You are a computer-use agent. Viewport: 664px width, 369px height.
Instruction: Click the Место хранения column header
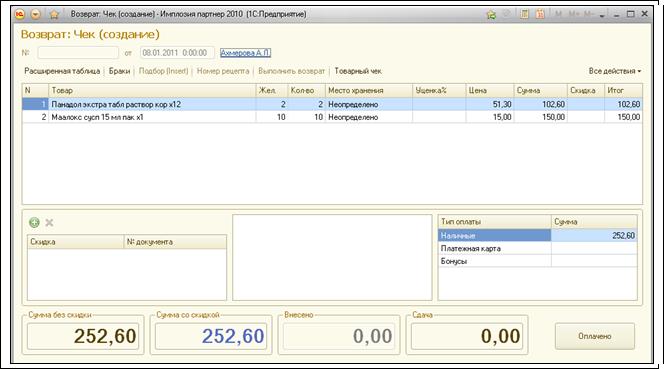pyautogui.click(x=369, y=91)
